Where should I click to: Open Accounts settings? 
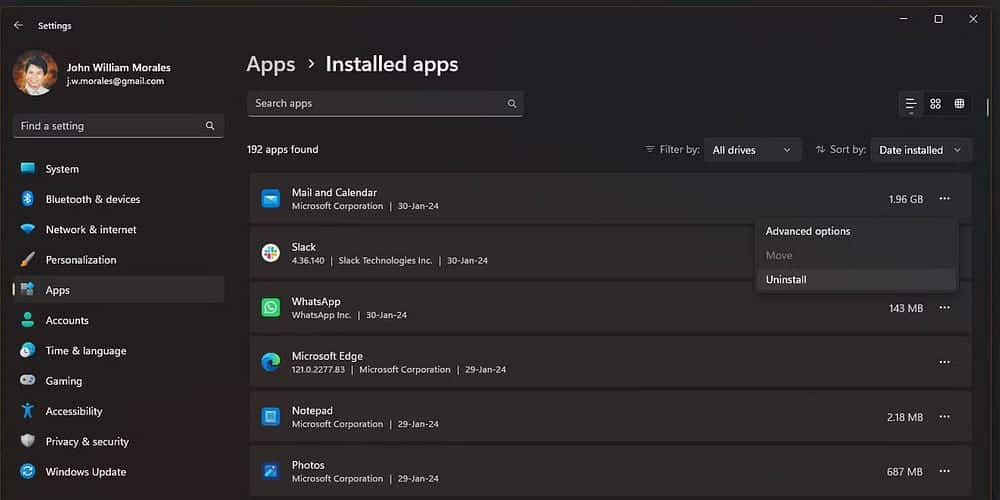click(119, 320)
